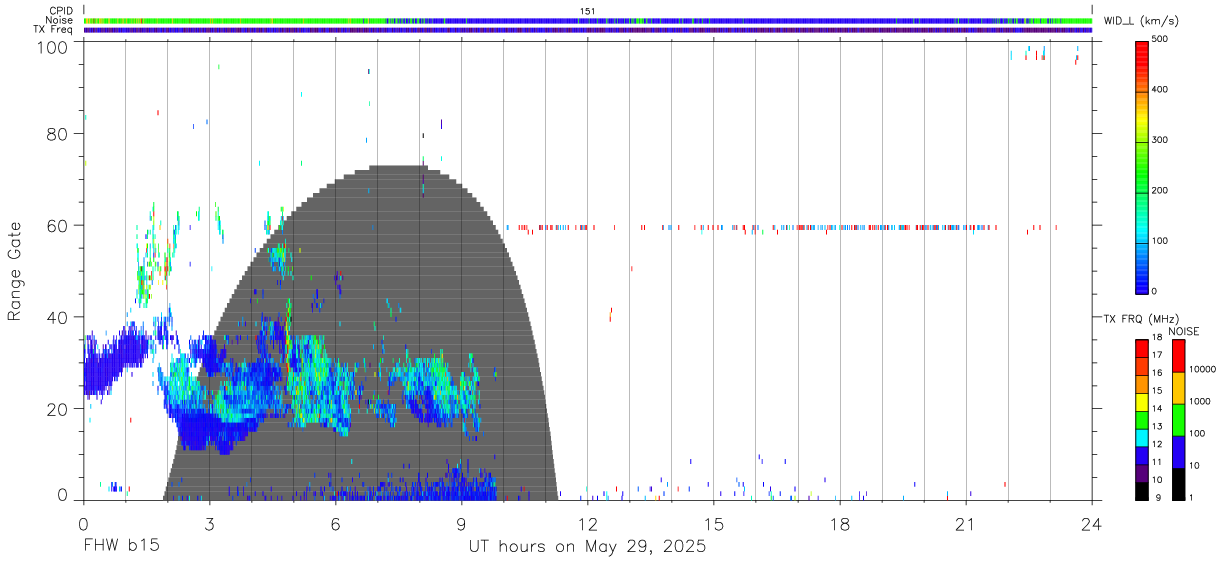Click the Noise color strip bar
The width and height of the screenshot is (1228, 567).
588,20
